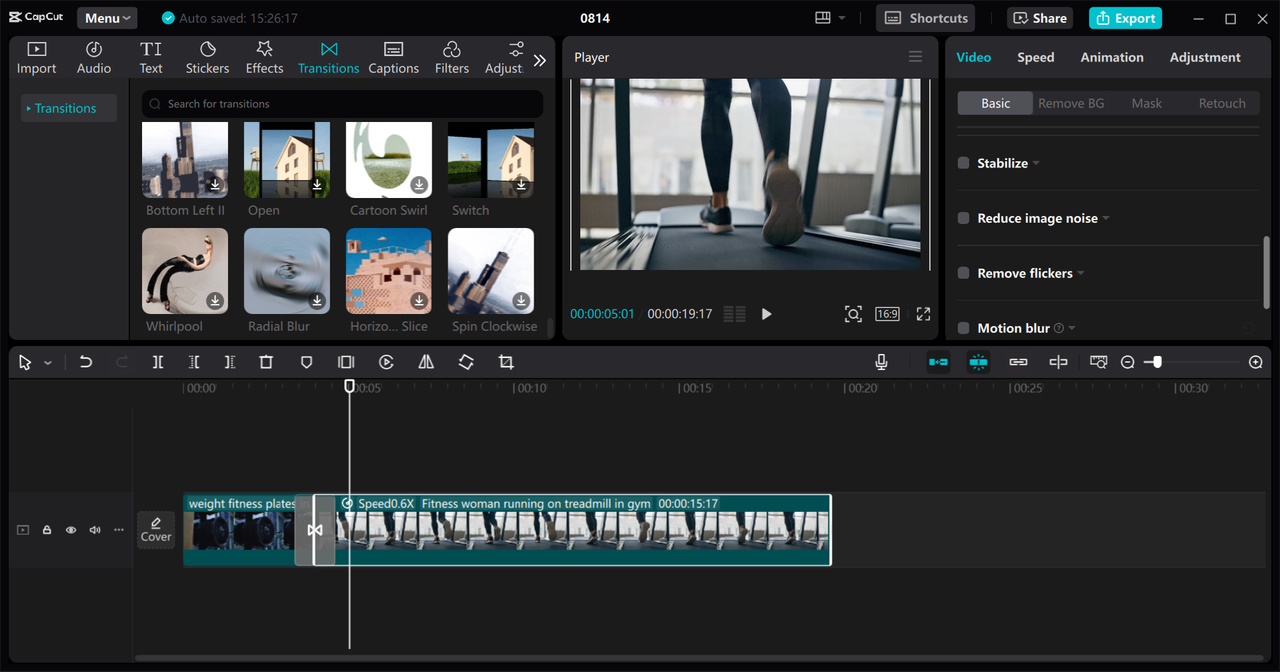Click the Add marker shield icon
The width and height of the screenshot is (1280, 672).
point(307,362)
